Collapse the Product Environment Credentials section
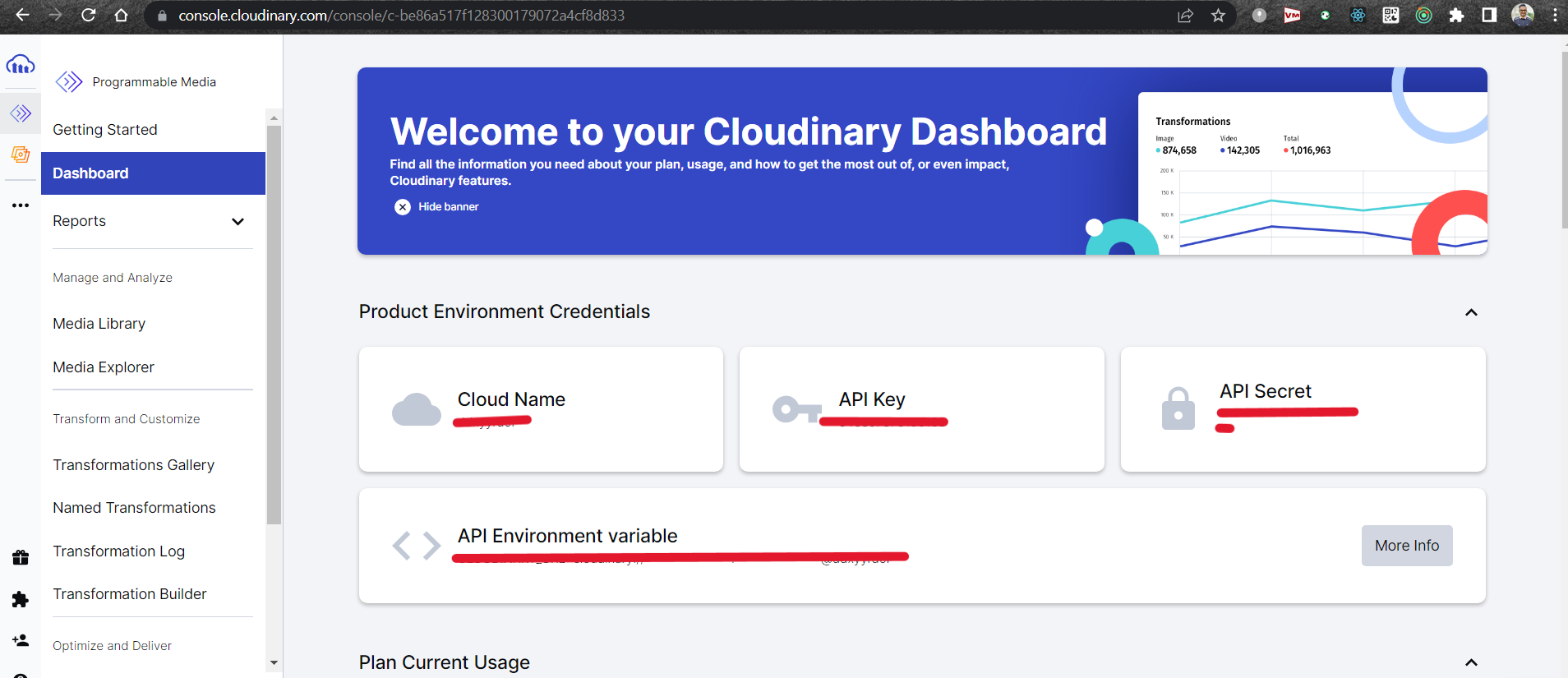The height and width of the screenshot is (678, 1568). [1471, 312]
